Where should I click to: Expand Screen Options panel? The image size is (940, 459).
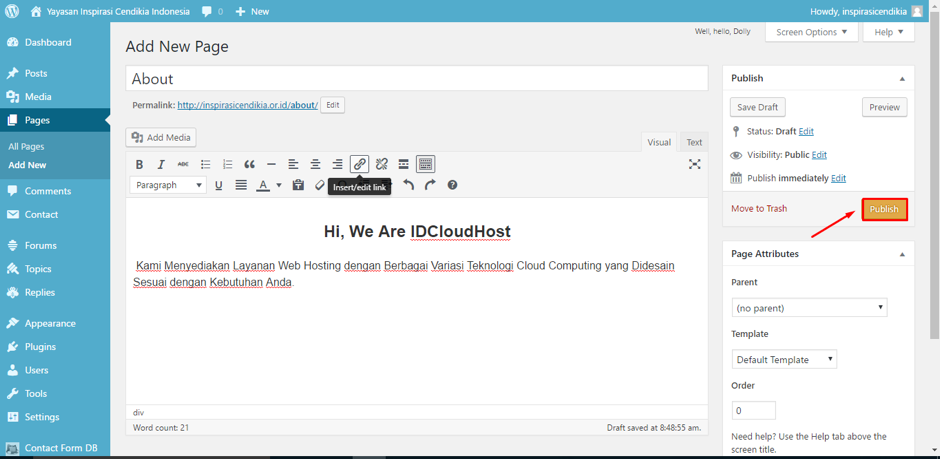[x=812, y=32]
